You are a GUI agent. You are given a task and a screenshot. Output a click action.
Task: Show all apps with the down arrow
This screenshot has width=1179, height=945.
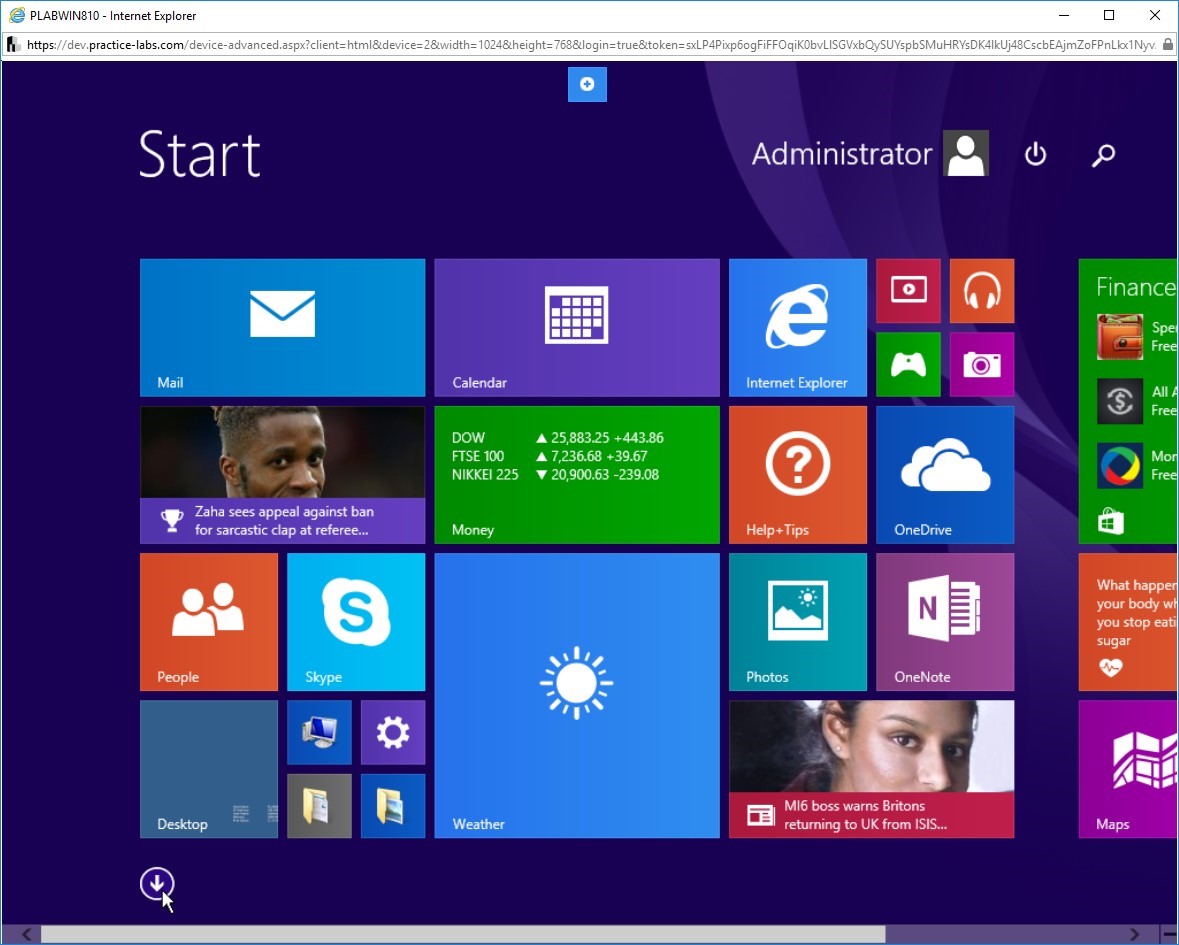point(156,883)
